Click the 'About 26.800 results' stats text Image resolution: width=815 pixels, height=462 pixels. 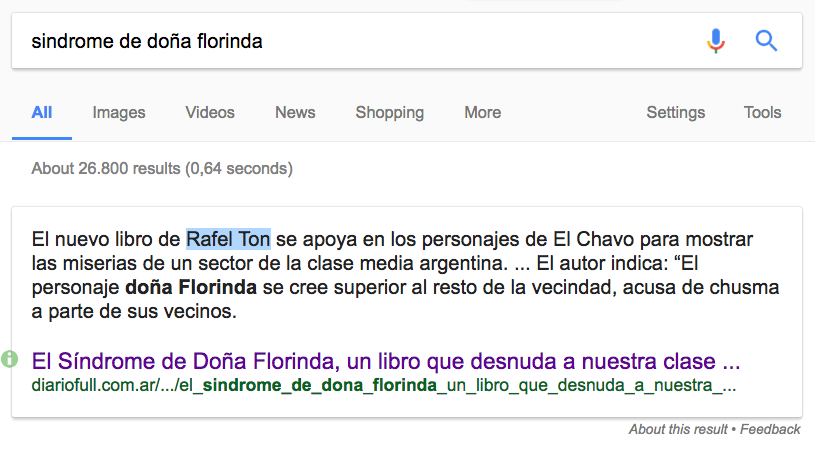(162, 169)
